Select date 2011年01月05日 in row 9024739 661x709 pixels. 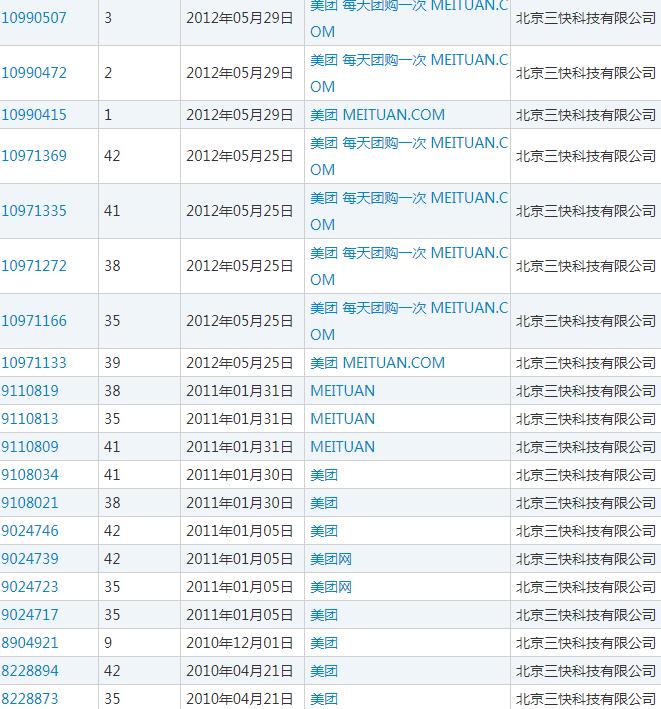(240, 559)
